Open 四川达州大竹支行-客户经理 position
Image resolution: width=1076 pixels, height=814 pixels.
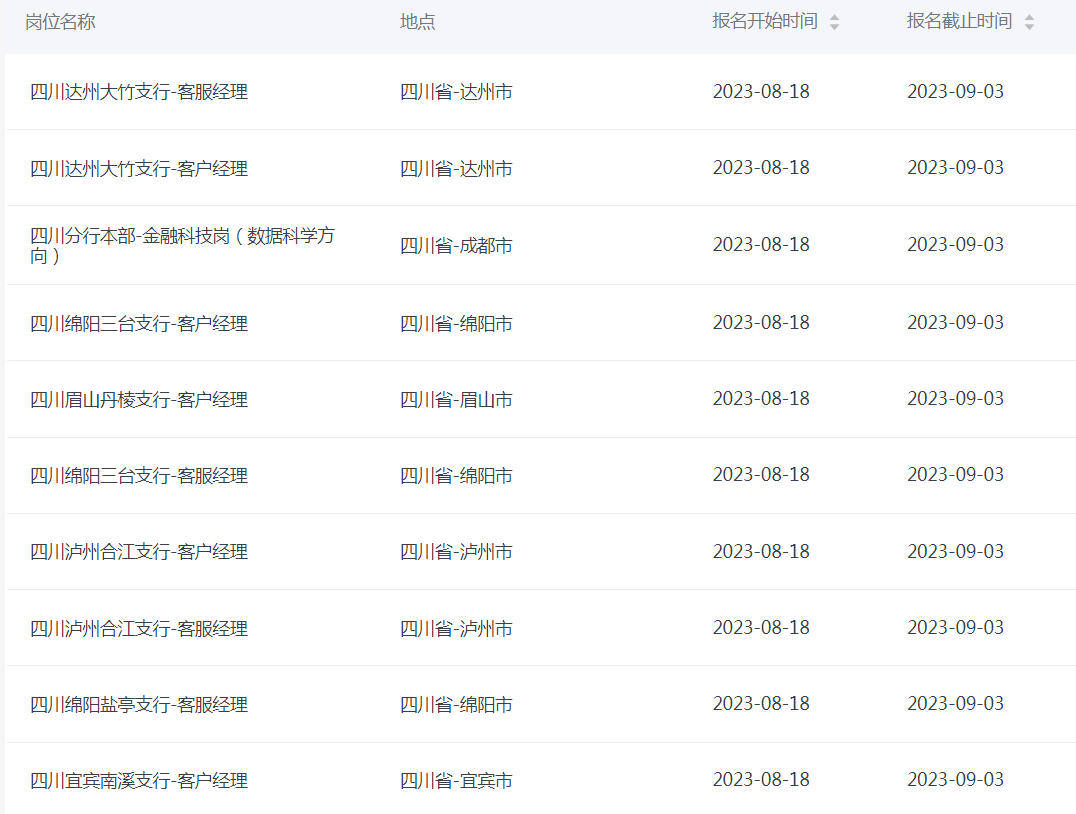(x=139, y=168)
